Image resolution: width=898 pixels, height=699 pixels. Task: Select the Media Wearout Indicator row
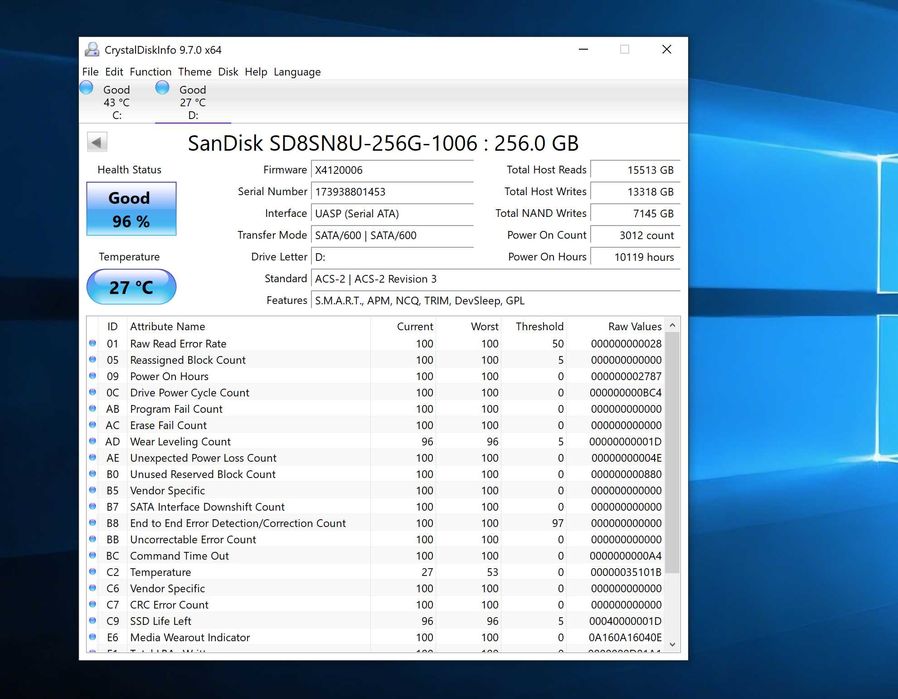point(190,638)
